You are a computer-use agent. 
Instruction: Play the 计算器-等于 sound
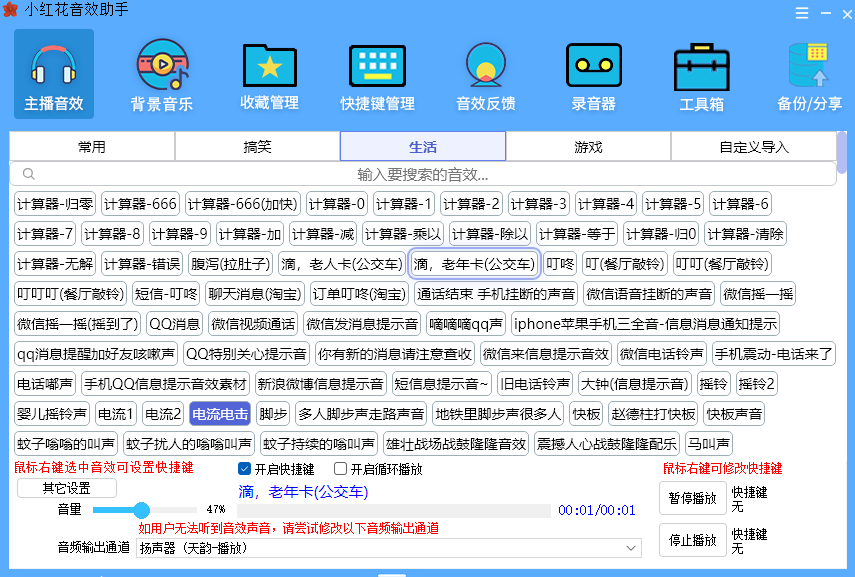[x=577, y=234]
